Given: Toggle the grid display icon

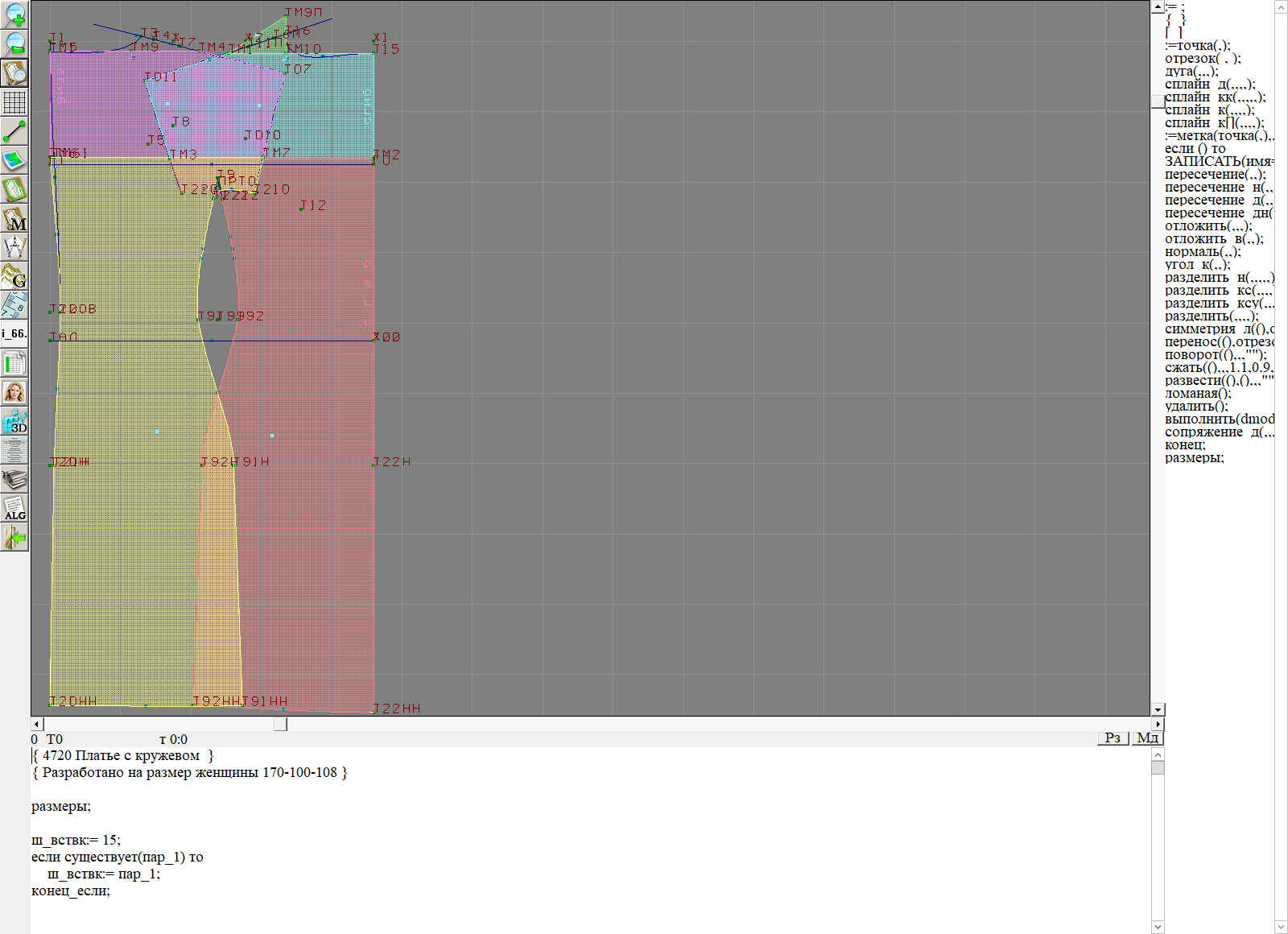Looking at the screenshot, I should coord(14,102).
